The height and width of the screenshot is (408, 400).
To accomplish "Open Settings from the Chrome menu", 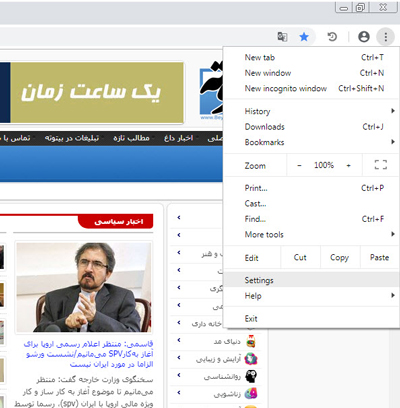I will pyautogui.click(x=311, y=280).
